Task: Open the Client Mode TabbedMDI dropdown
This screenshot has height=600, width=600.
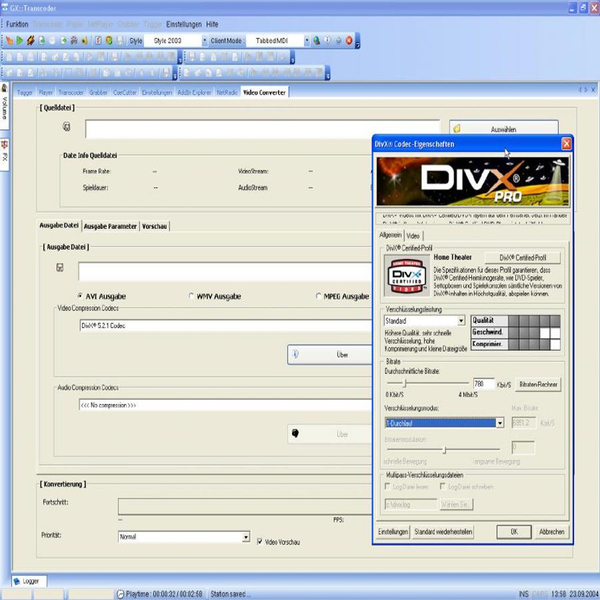Action: (x=307, y=40)
